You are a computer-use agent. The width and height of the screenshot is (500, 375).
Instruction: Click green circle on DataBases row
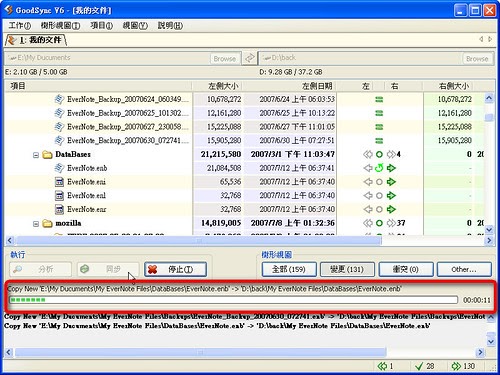coord(379,154)
